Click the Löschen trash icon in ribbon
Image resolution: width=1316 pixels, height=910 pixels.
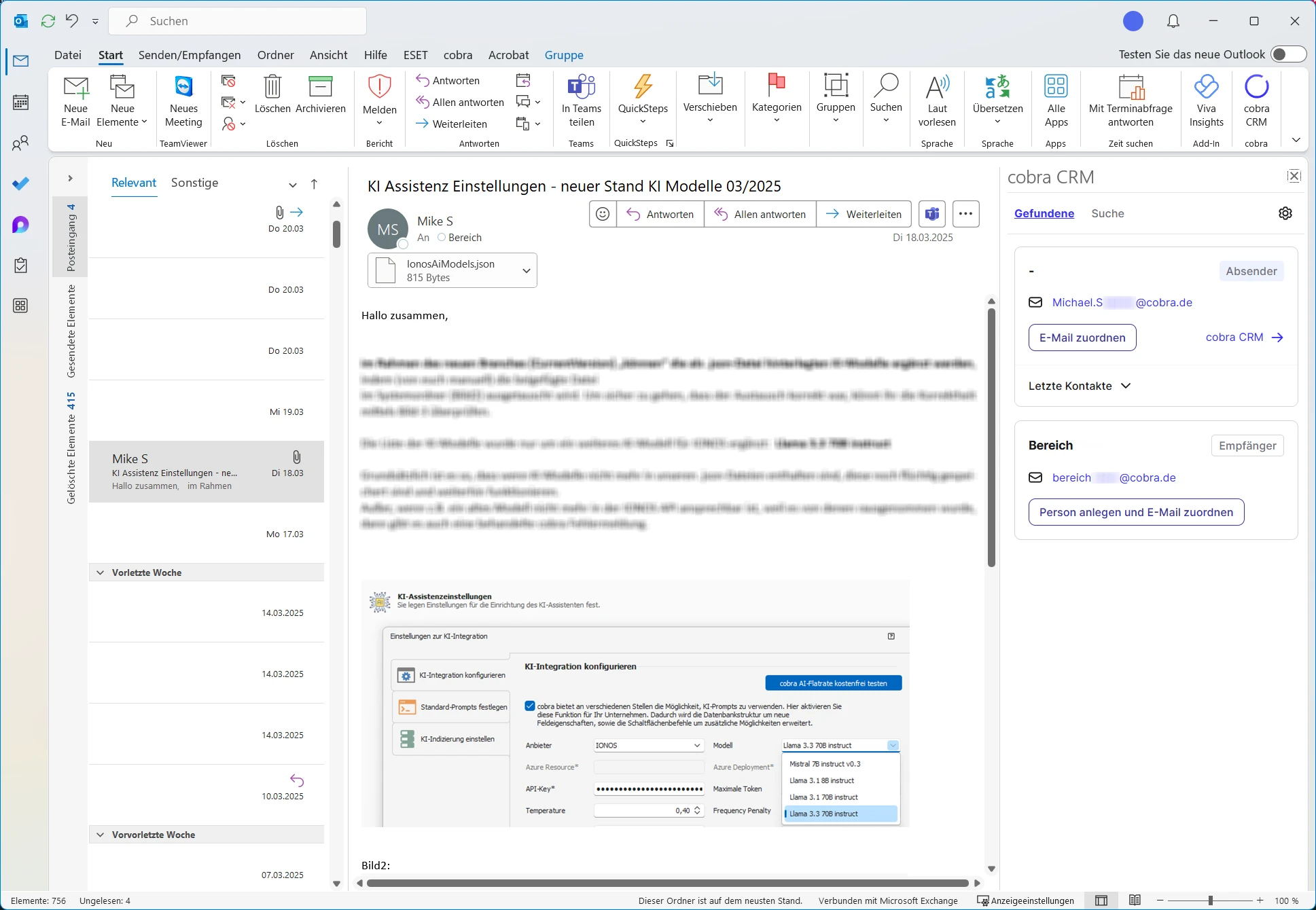click(x=272, y=87)
